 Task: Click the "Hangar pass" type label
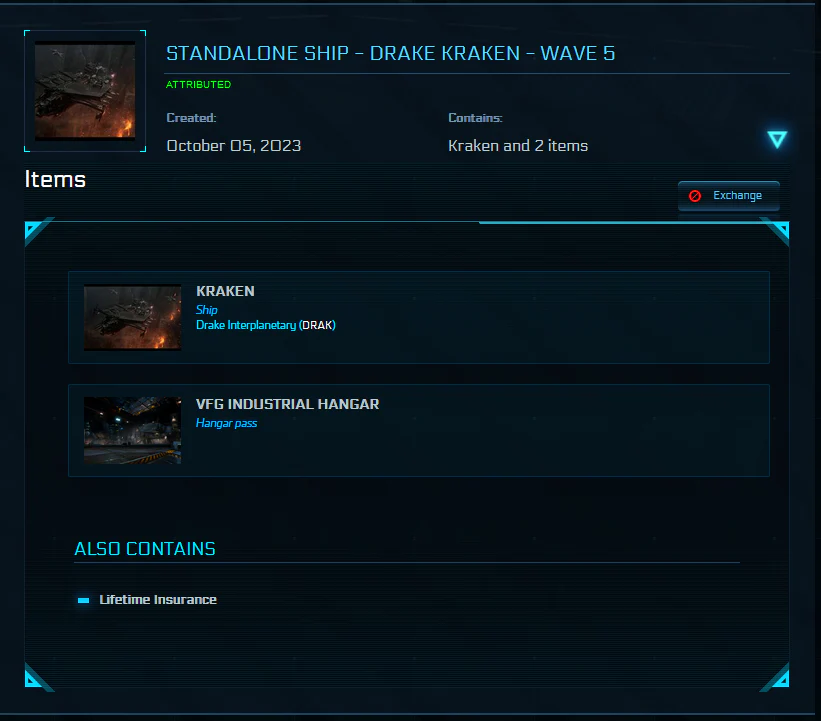coord(226,423)
